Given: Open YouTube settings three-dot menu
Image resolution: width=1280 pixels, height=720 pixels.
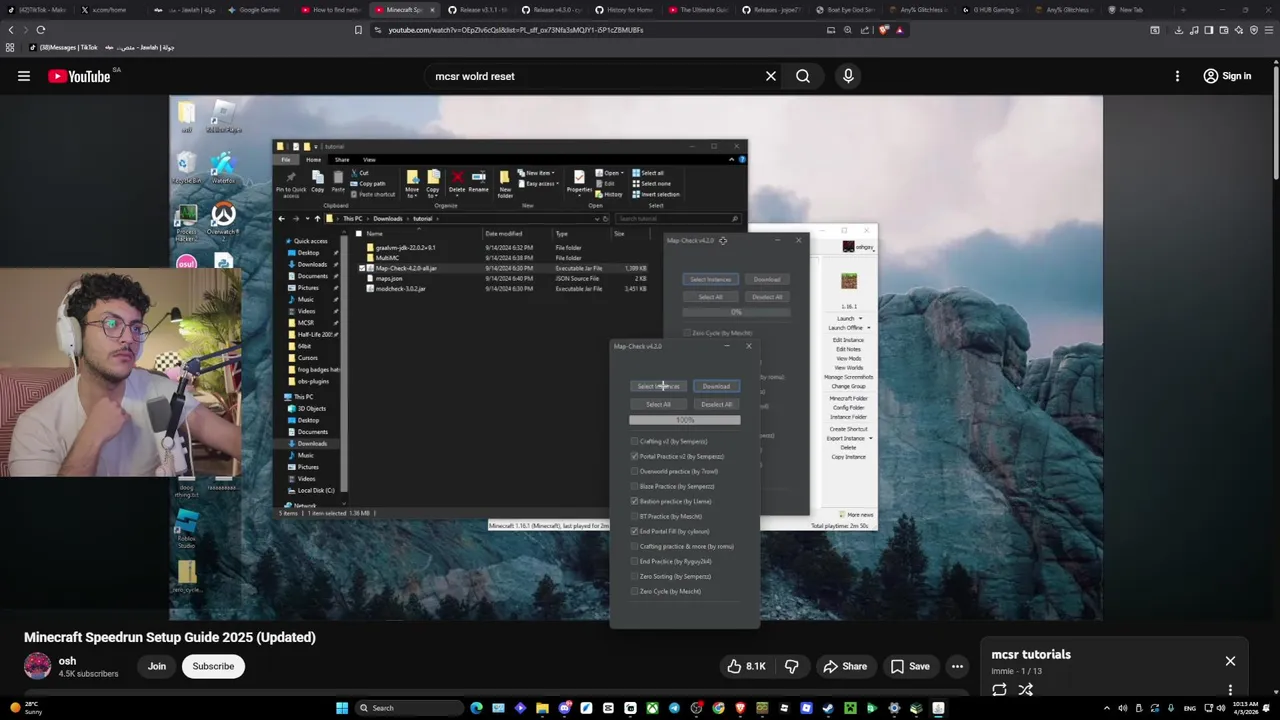Looking at the screenshot, I should (x=1177, y=76).
